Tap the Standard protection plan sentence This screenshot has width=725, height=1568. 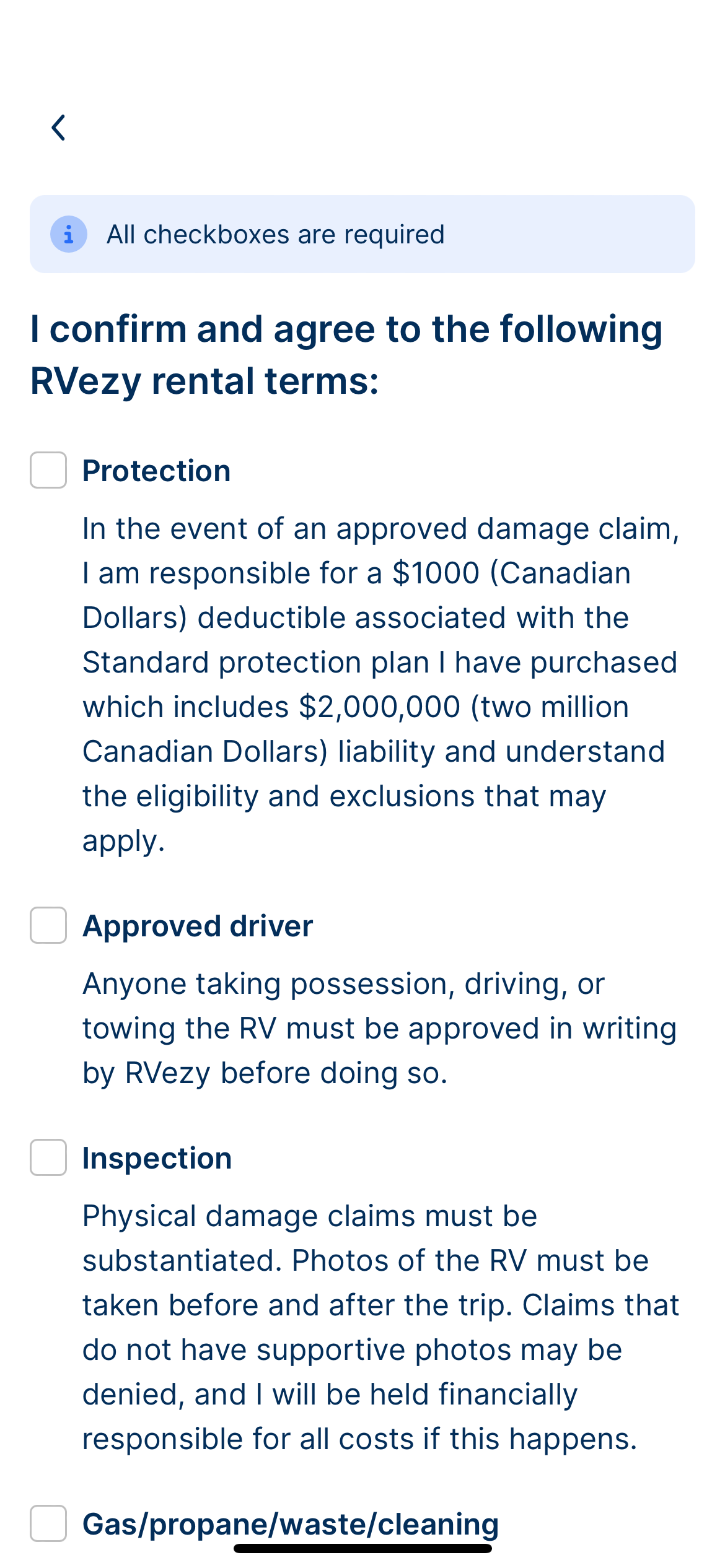point(379,662)
